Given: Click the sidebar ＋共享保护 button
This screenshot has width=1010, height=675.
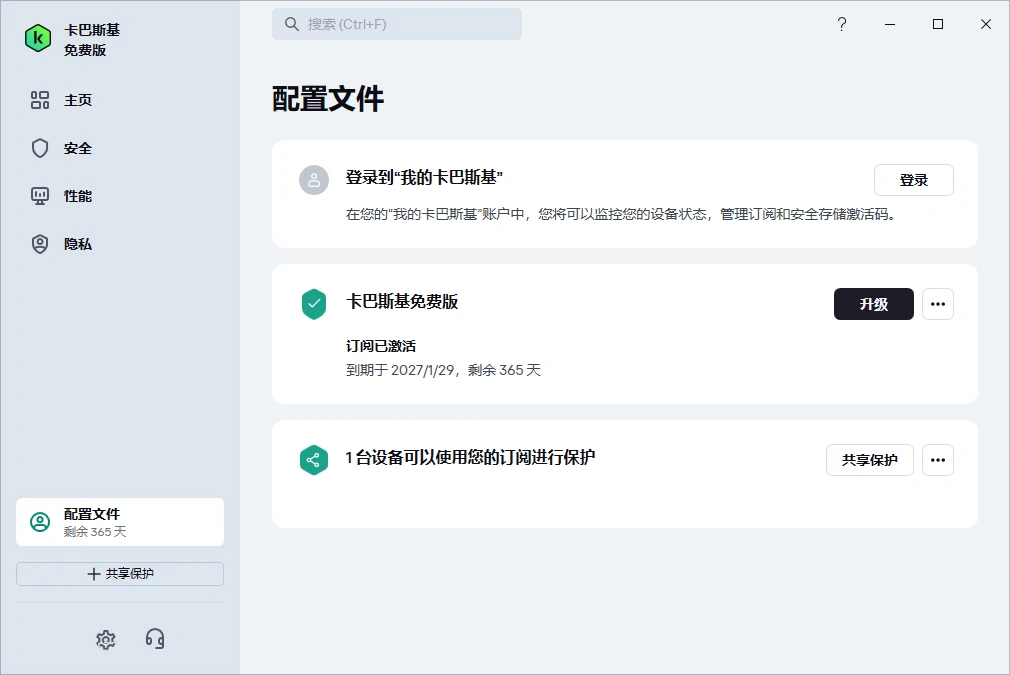Looking at the screenshot, I should point(120,574).
